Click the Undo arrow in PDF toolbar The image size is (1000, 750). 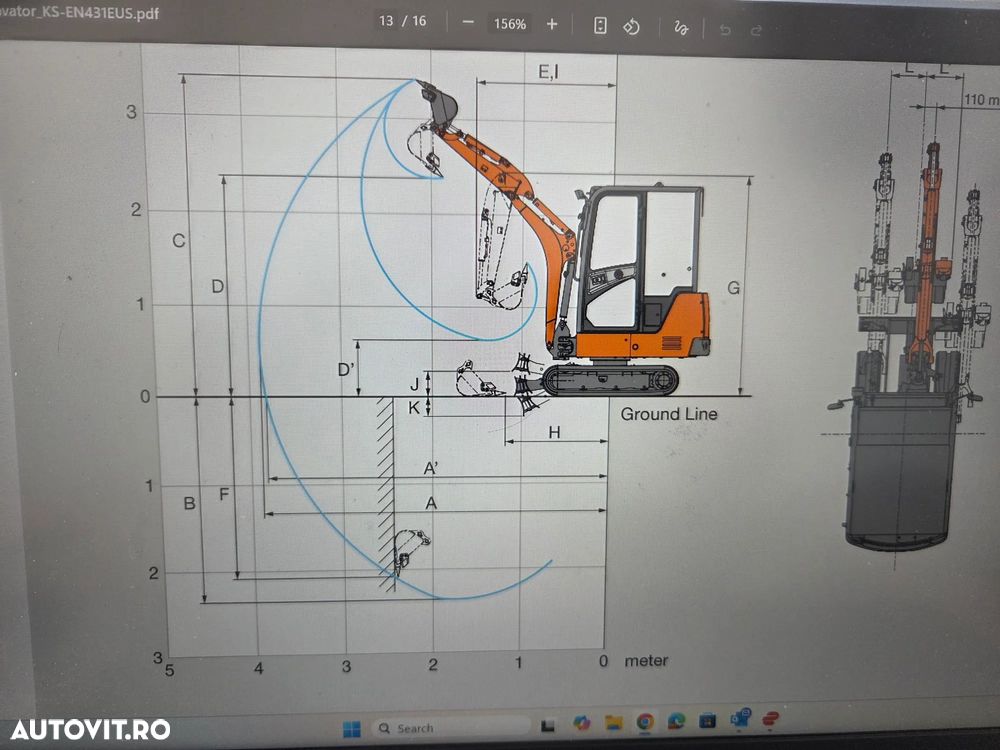[x=724, y=29]
